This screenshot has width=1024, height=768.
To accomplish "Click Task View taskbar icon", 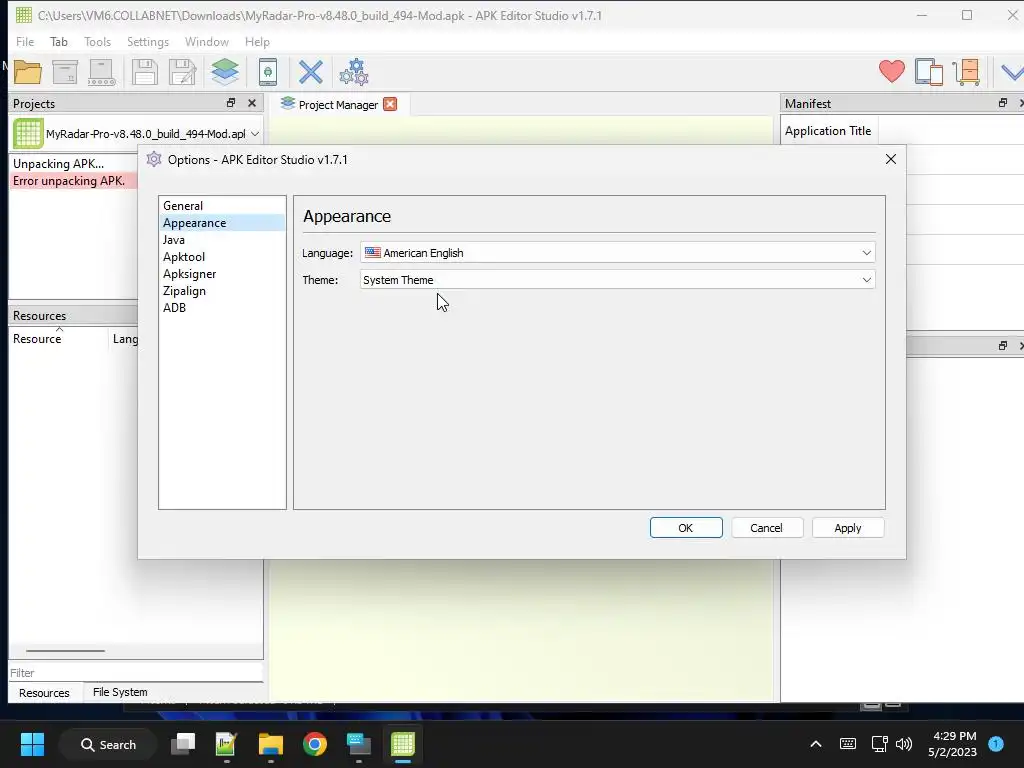I will pyautogui.click(x=183, y=744).
